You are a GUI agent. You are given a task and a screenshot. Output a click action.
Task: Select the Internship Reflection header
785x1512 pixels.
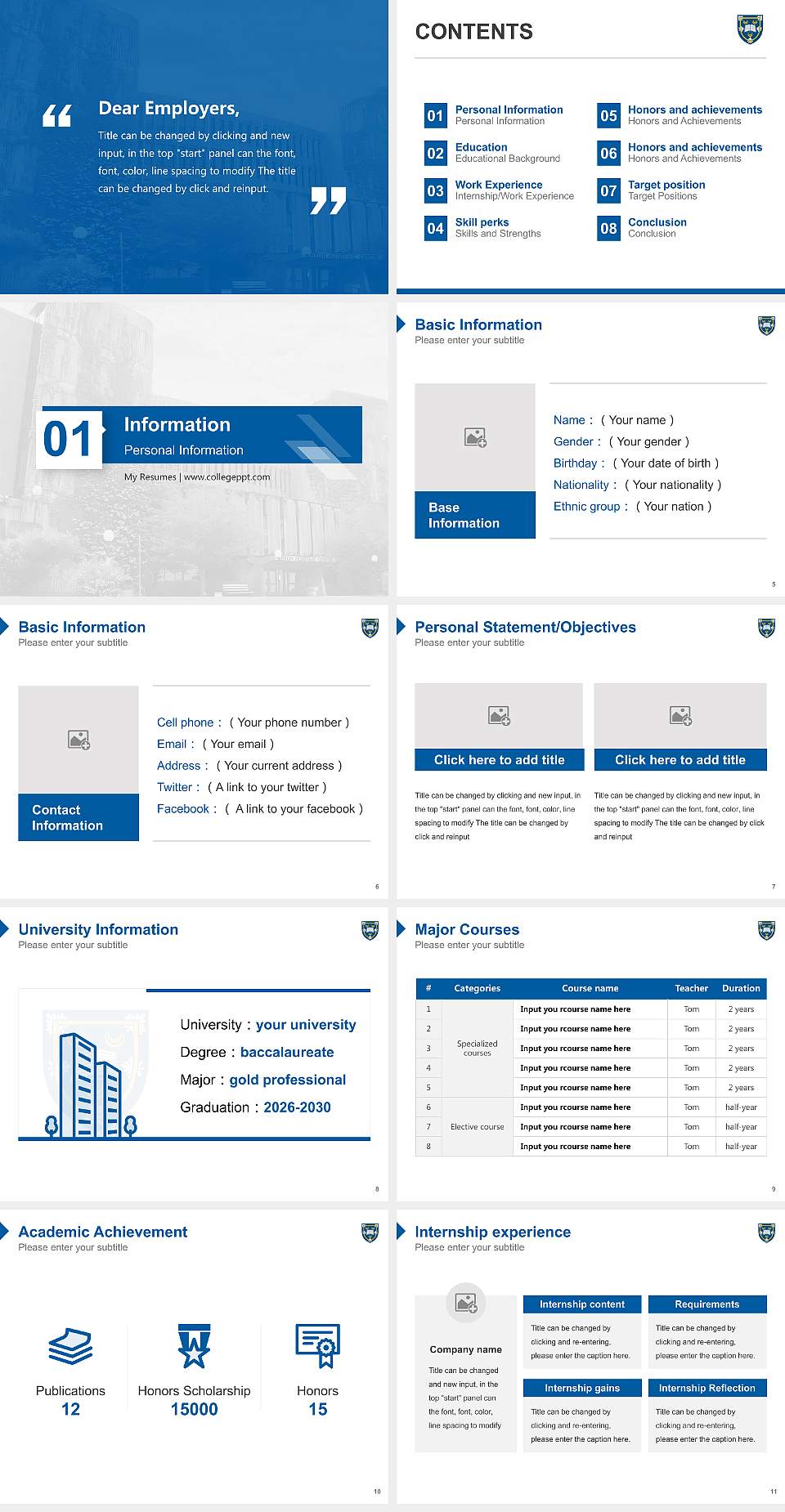tap(707, 1388)
